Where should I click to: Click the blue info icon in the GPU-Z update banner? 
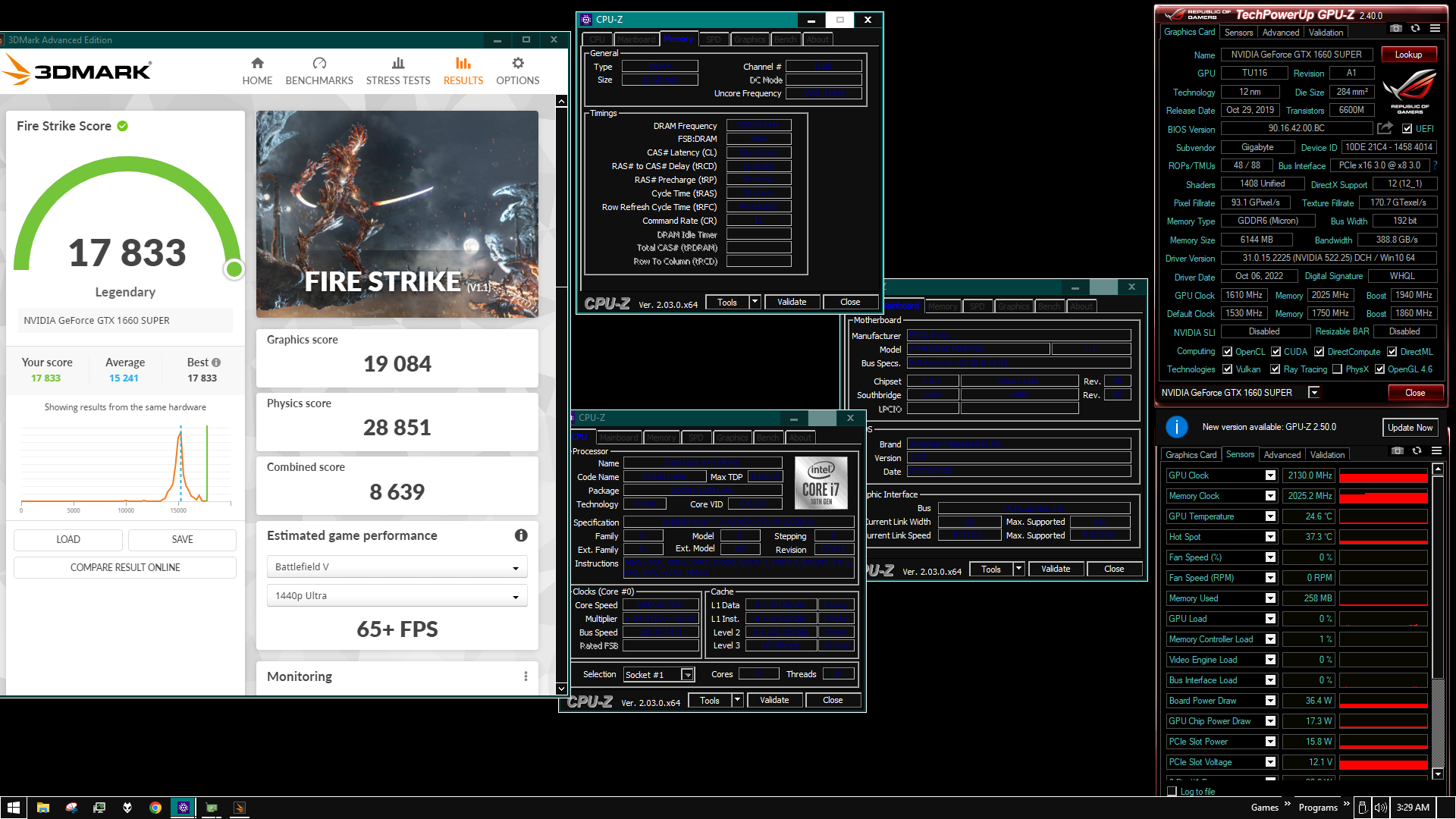1176,427
